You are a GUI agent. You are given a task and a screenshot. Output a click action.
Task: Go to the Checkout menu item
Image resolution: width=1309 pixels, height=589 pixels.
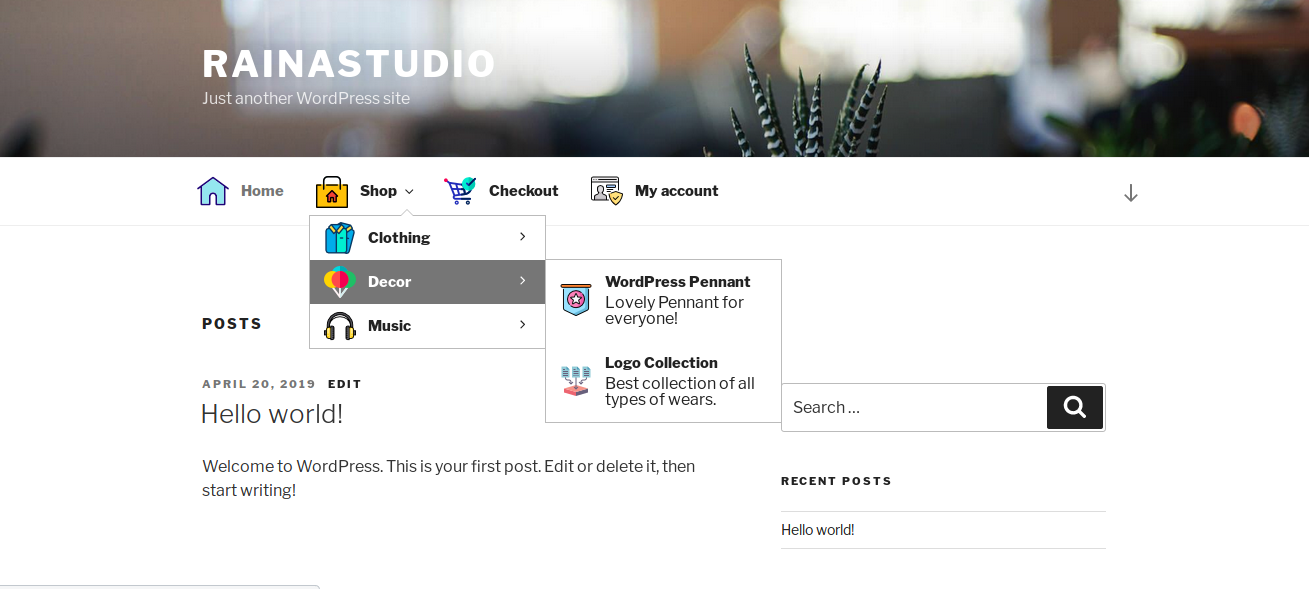pyautogui.click(x=523, y=191)
